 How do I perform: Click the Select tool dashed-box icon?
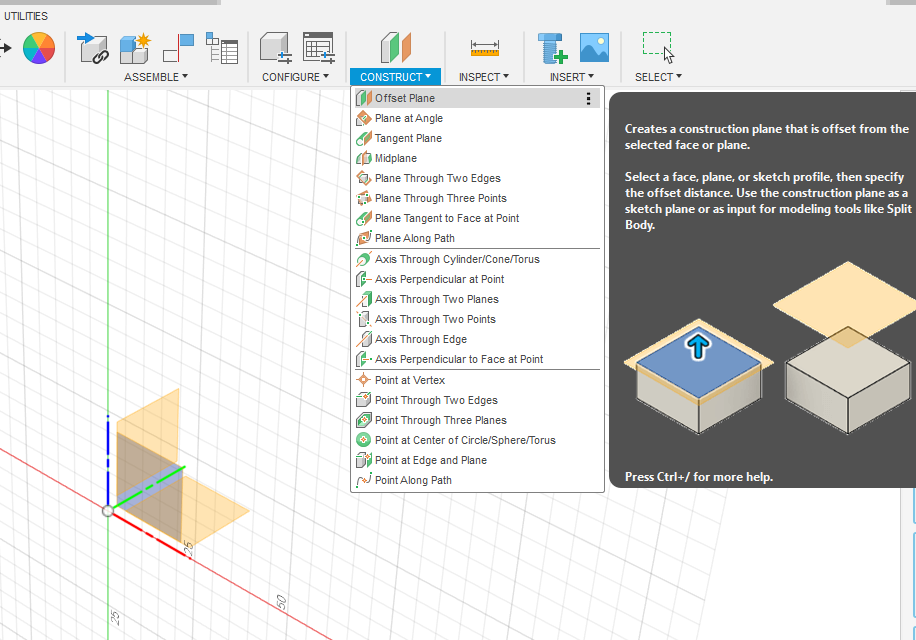[657, 47]
